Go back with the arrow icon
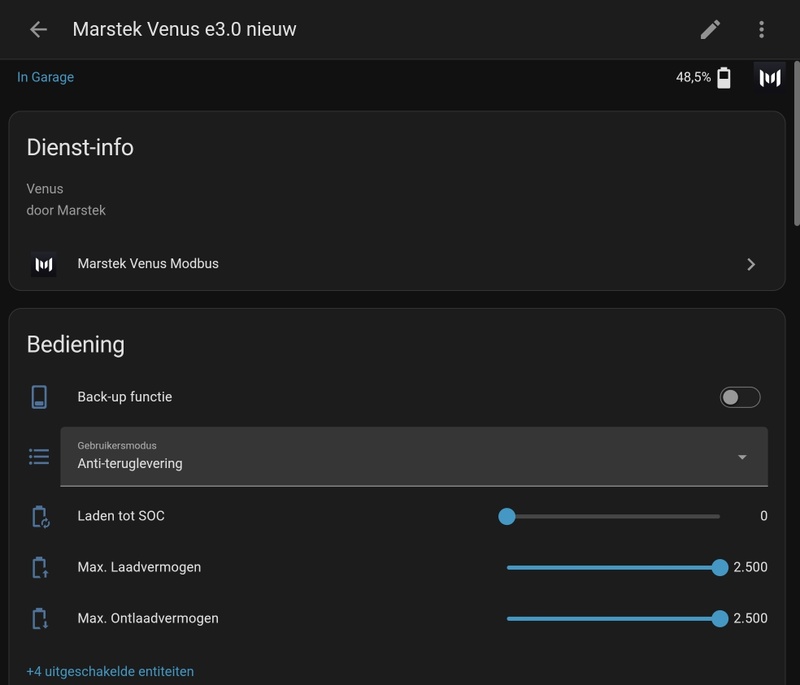The width and height of the screenshot is (800, 685). point(38,30)
